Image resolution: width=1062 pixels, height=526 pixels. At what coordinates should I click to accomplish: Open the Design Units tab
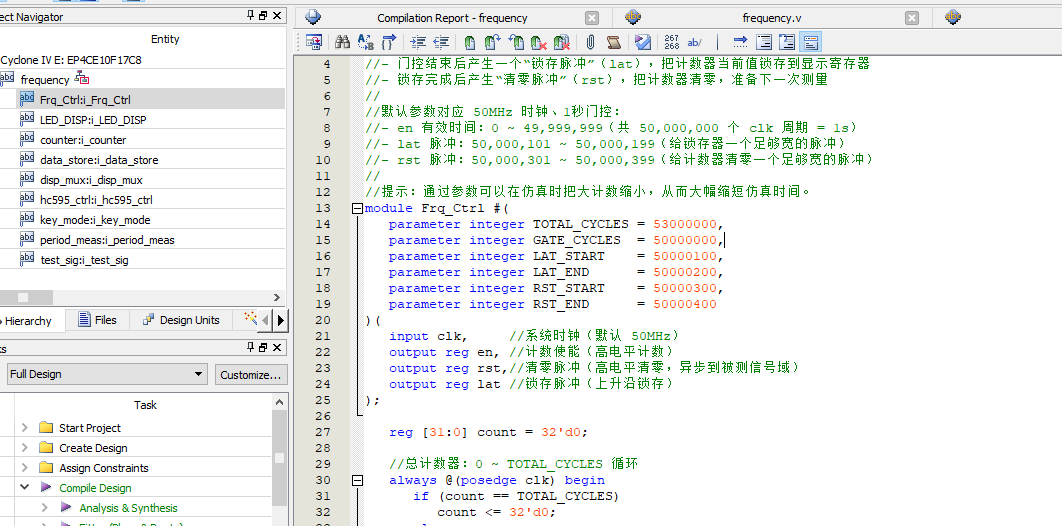click(x=181, y=320)
